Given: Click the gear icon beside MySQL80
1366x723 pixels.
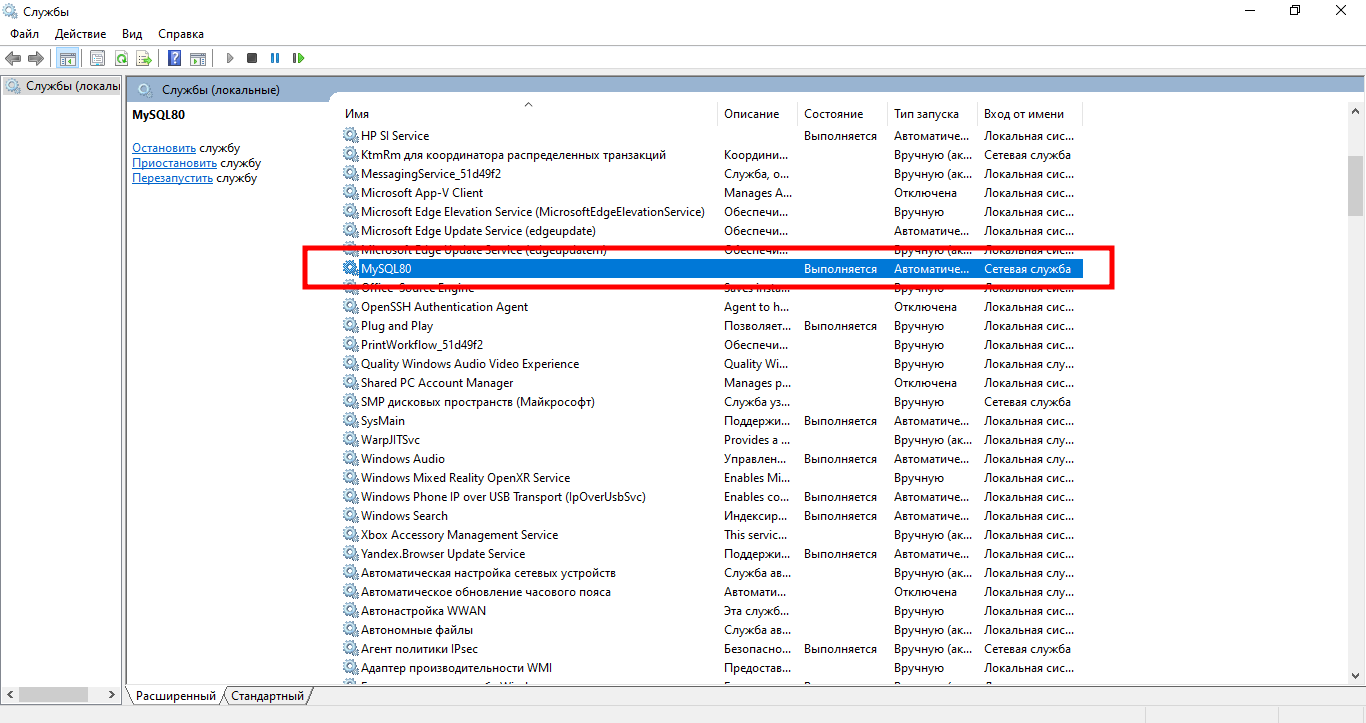Looking at the screenshot, I should 350,269.
